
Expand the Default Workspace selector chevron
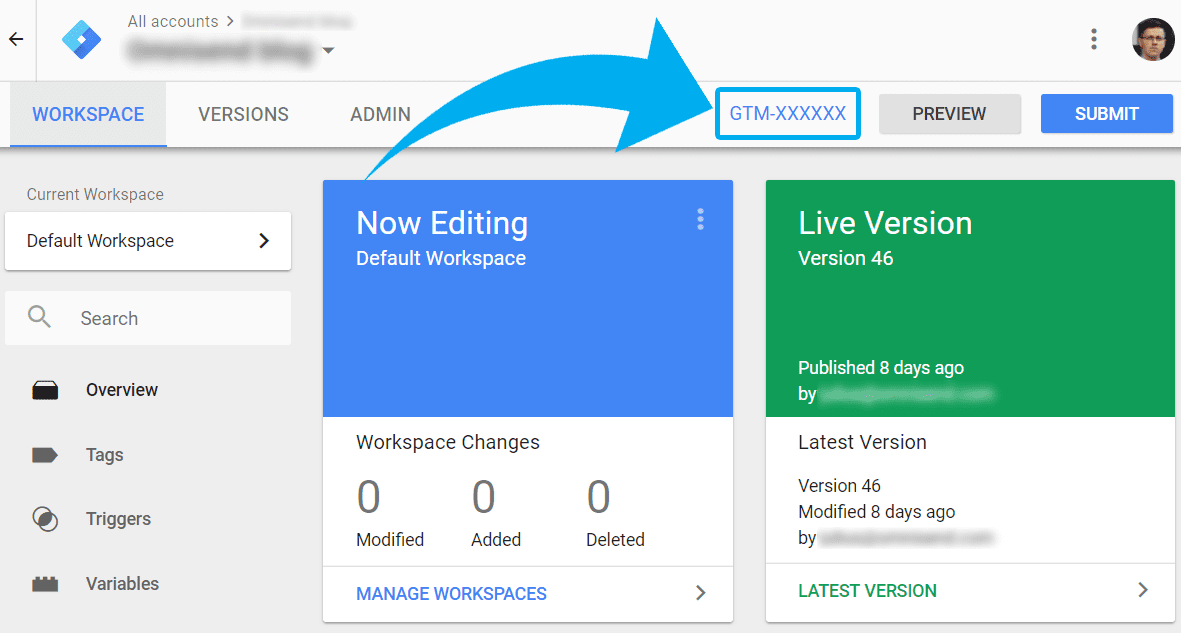point(264,240)
